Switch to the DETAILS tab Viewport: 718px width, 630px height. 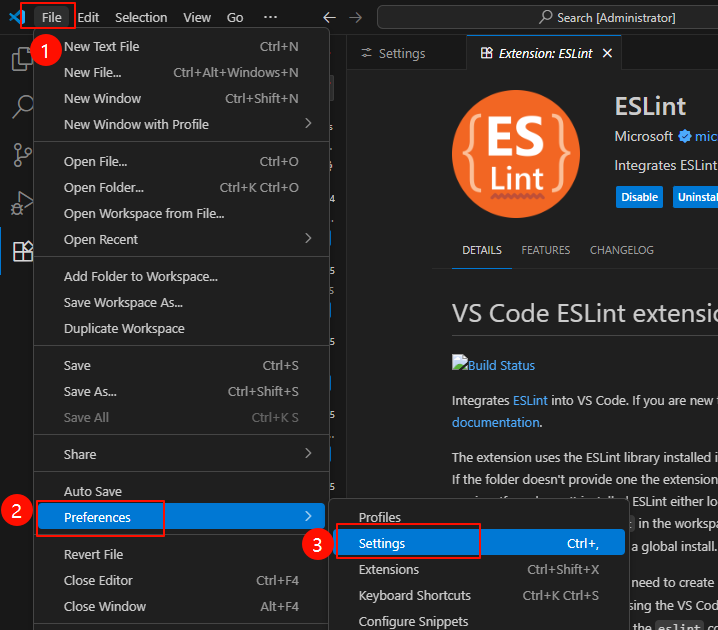[x=482, y=250]
